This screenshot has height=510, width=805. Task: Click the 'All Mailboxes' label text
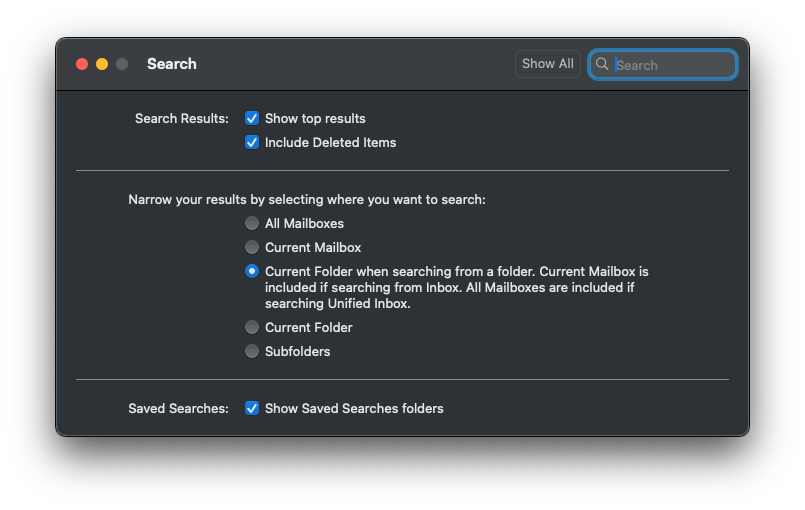304,223
